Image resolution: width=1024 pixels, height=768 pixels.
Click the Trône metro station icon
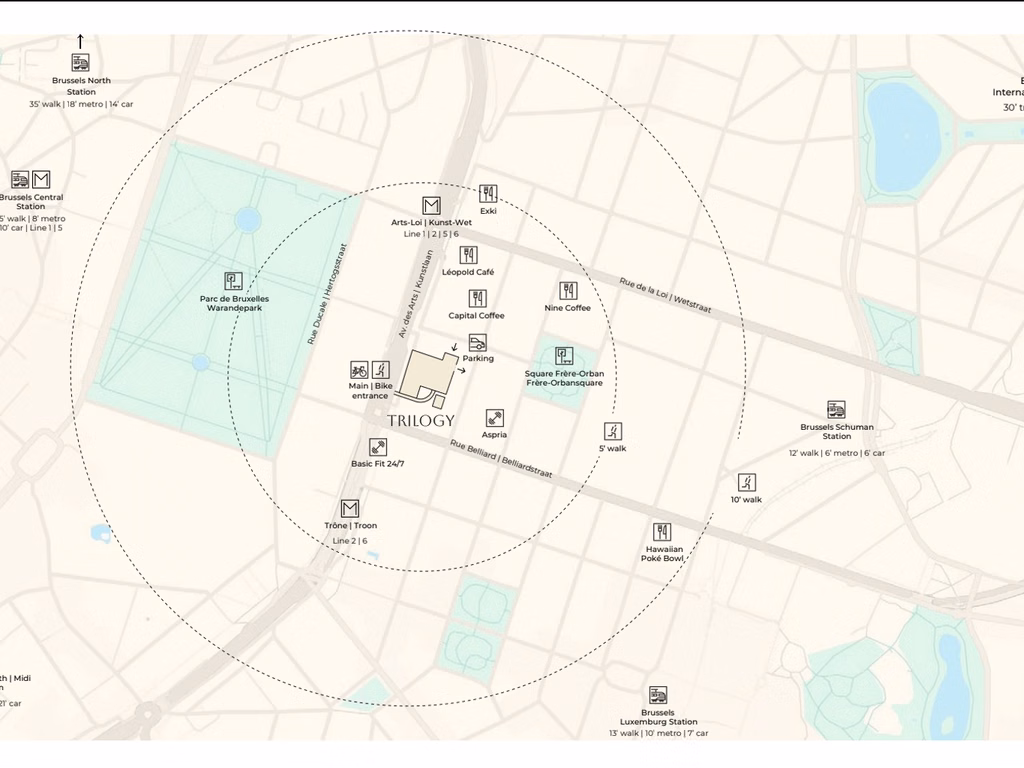tap(350, 508)
